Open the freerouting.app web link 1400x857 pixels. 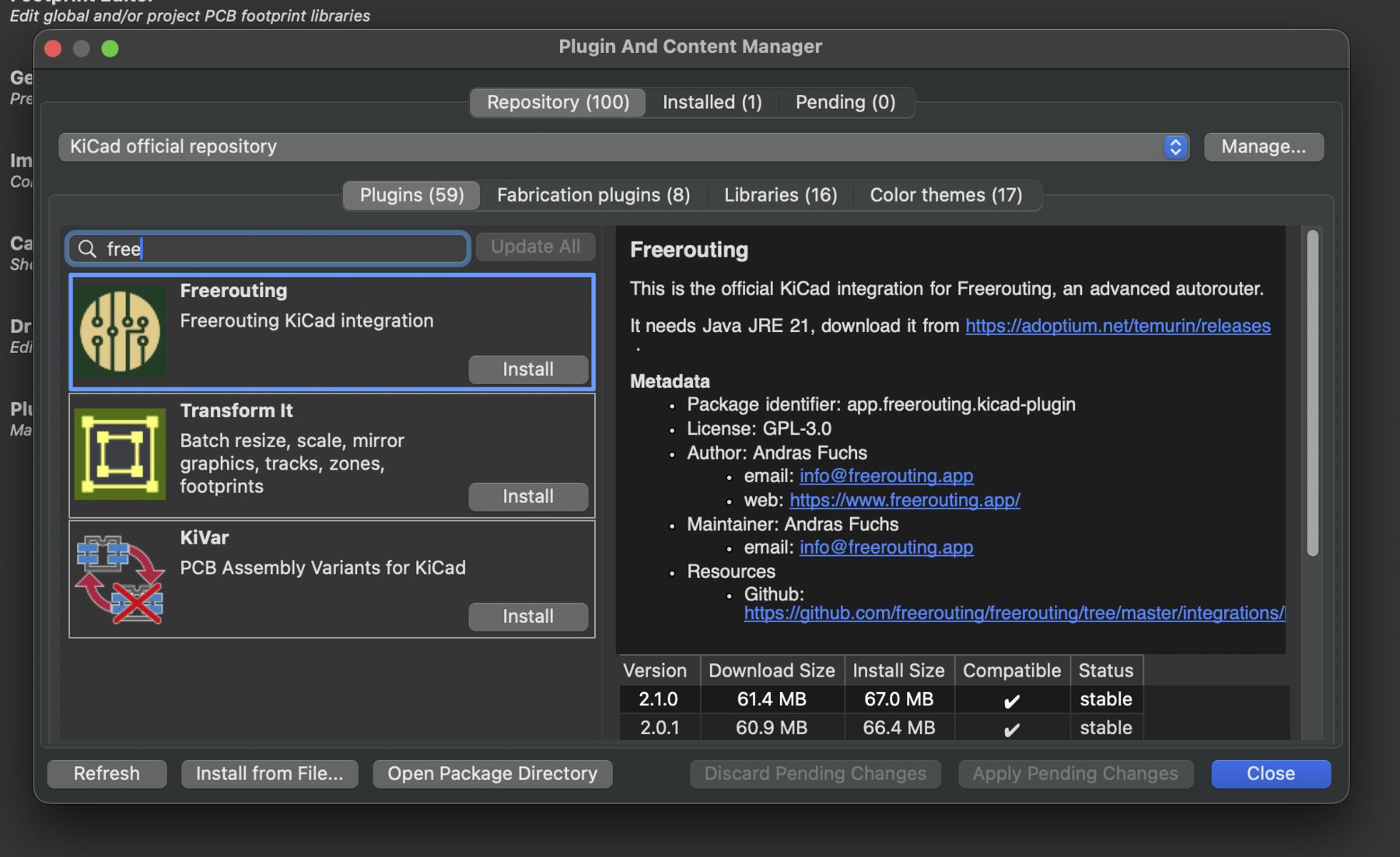(905, 500)
